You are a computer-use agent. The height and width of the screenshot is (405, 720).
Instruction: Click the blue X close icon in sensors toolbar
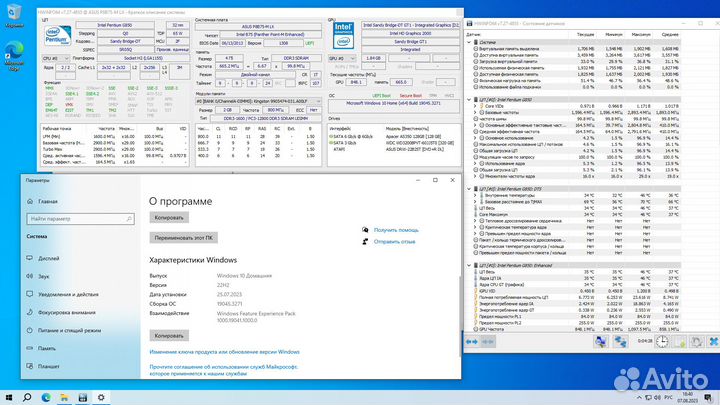tap(714, 342)
